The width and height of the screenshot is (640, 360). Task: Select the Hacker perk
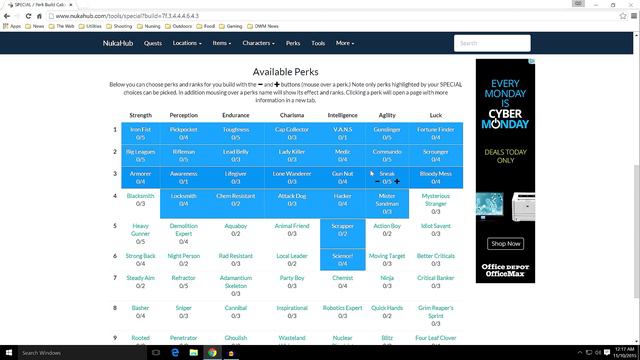(342, 196)
